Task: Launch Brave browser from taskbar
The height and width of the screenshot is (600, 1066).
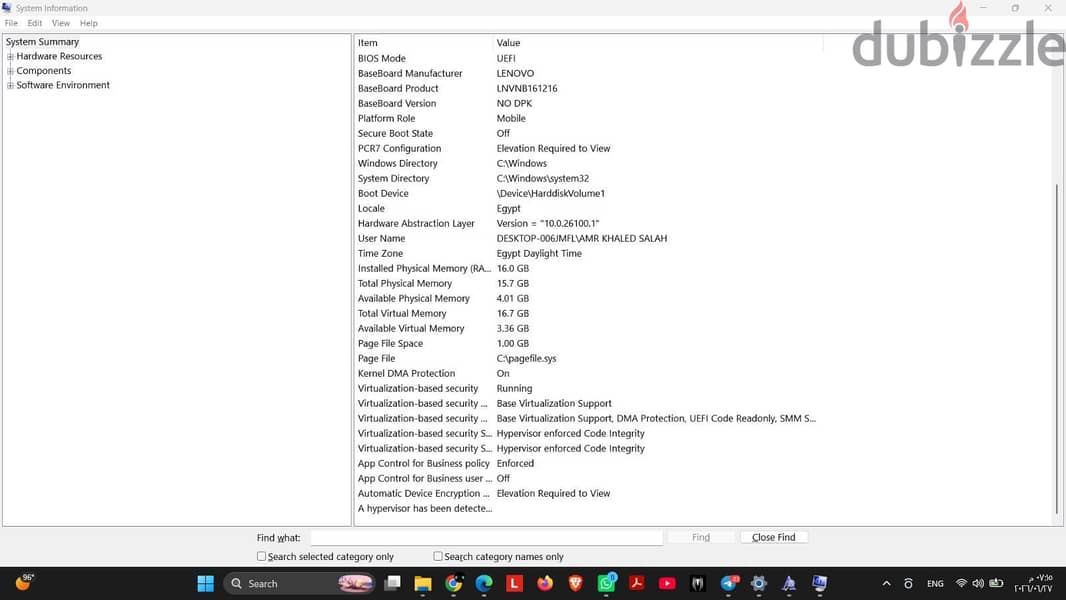Action: (575, 583)
